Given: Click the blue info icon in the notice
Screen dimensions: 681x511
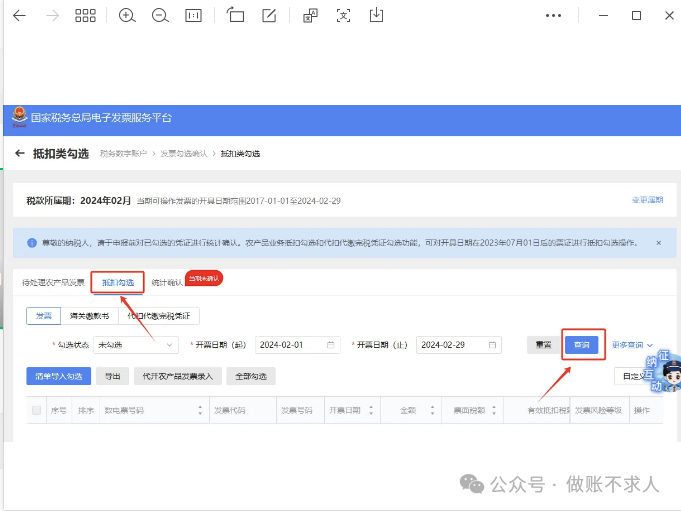Looking at the screenshot, I should click(32, 243).
